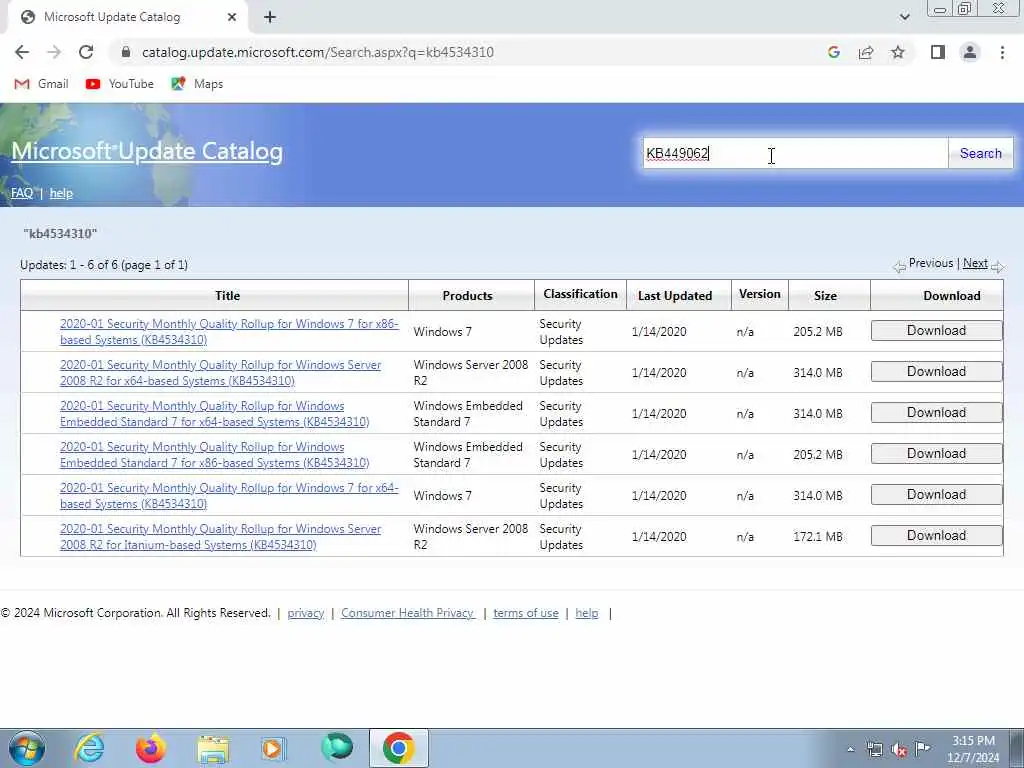The height and width of the screenshot is (768, 1024).
Task: Open Windows 7 x64 rollup update link
Action: tap(229, 496)
